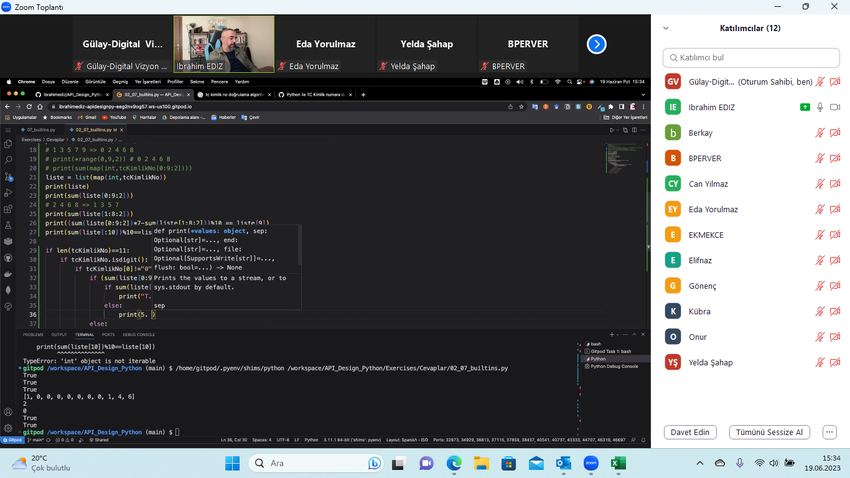Image resolution: width=850 pixels, height=478 pixels.
Task: Click the bookmark star in Chrome address bar
Action: 521,107
